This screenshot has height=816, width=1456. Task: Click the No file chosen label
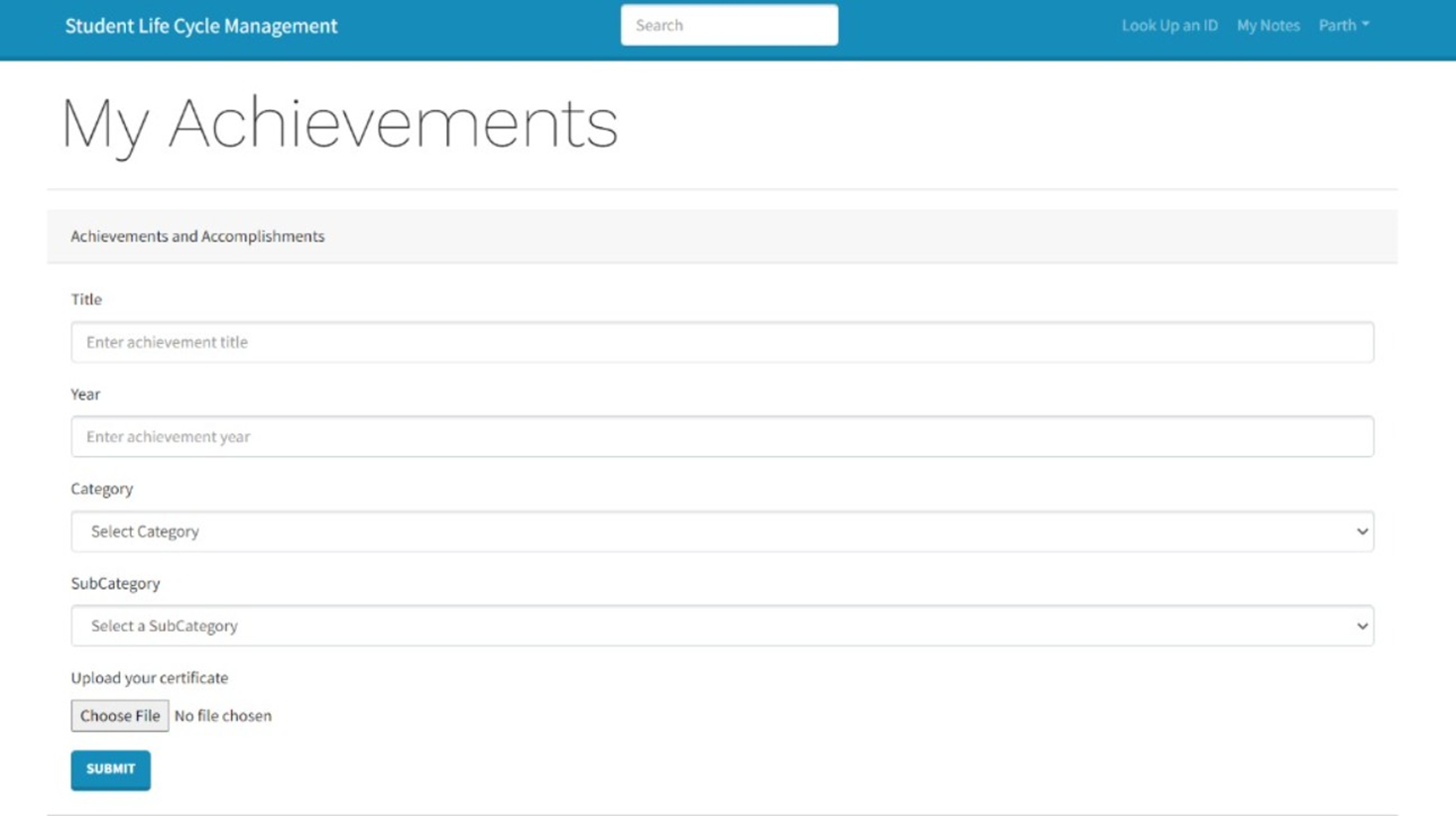223,715
